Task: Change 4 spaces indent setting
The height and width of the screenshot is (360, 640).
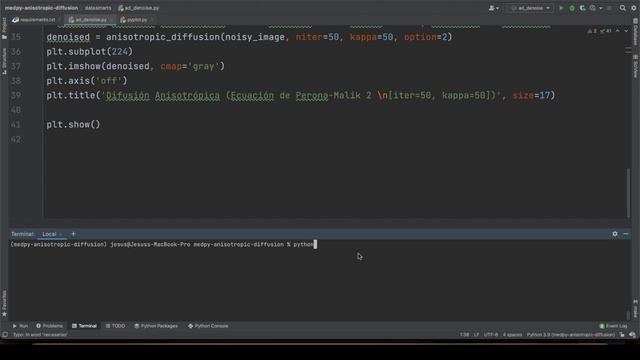Action: (512, 335)
